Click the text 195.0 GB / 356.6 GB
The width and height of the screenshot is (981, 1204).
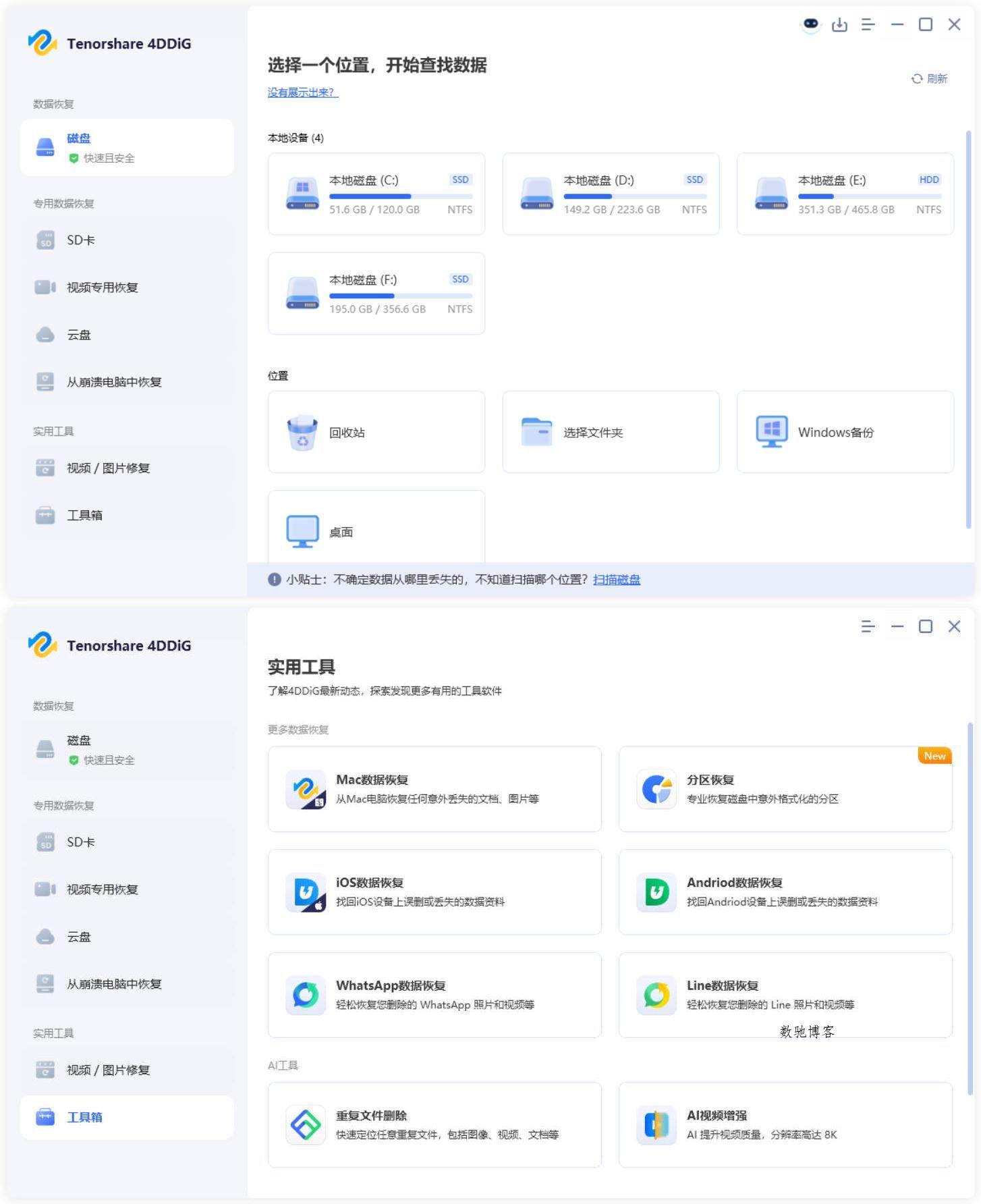pos(377,309)
